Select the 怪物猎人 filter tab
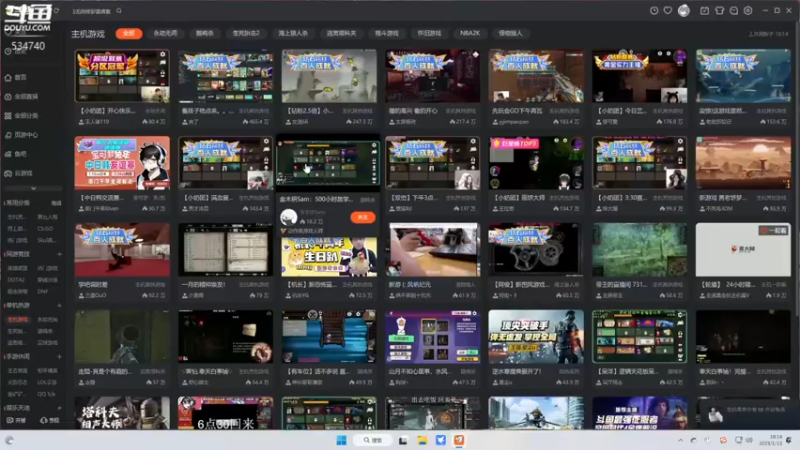The width and height of the screenshot is (800, 450). (x=510, y=33)
